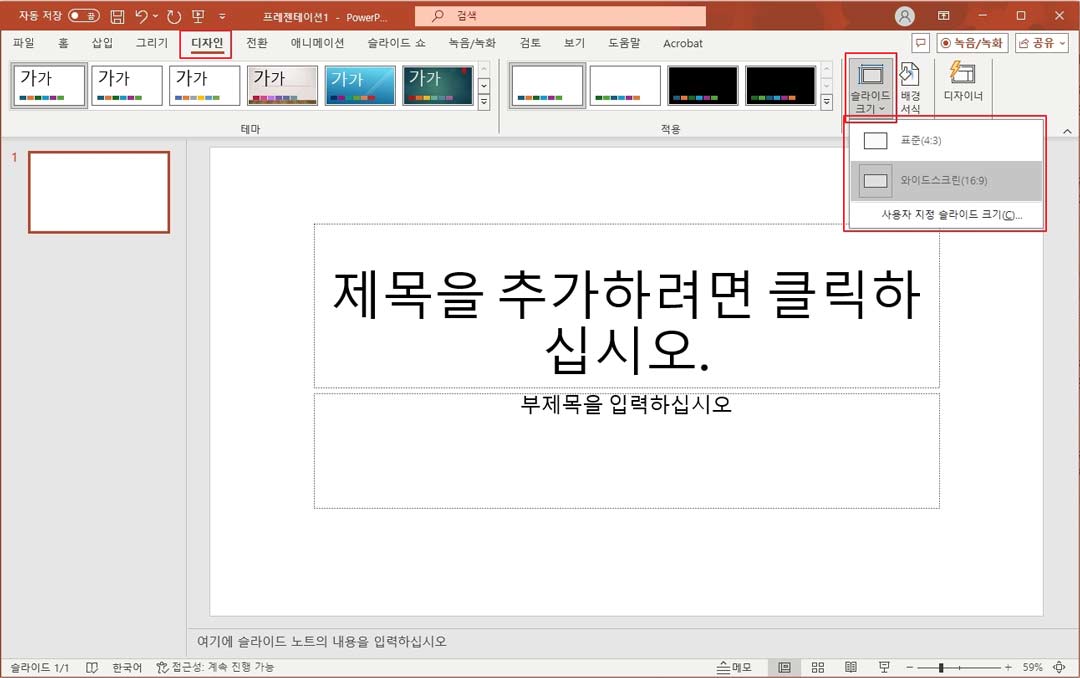Switch to the 삽입 tab
This screenshot has height=678, width=1080.
[103, 43]
